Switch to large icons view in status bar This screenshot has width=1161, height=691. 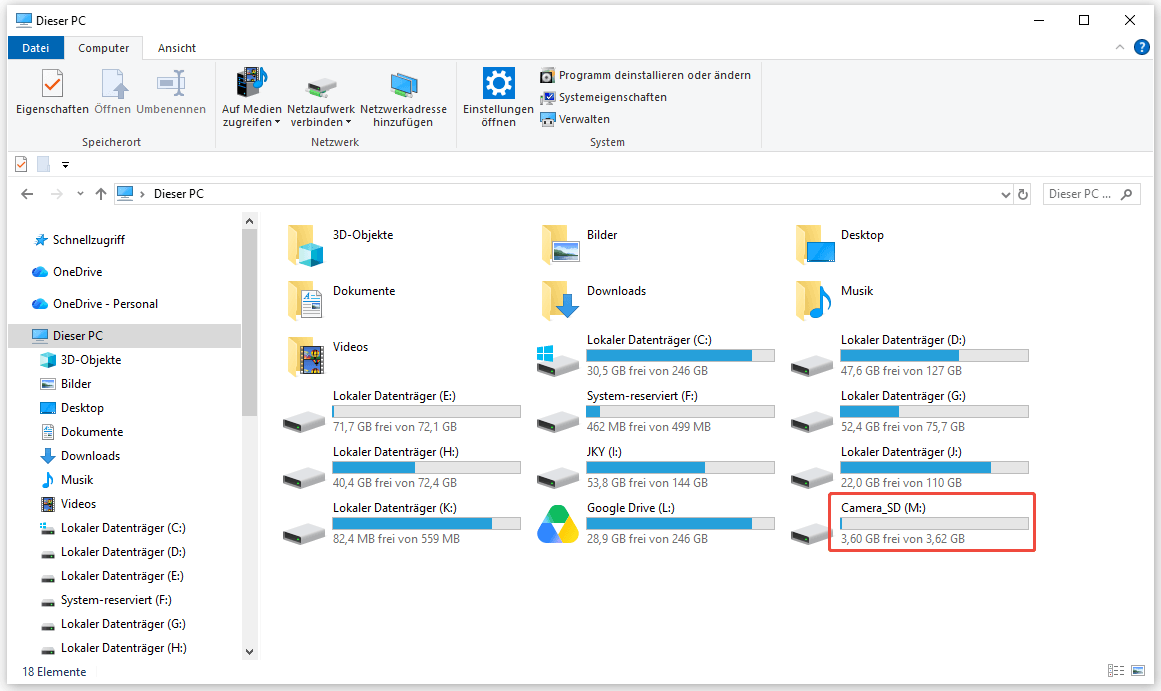coord(1138,671)
